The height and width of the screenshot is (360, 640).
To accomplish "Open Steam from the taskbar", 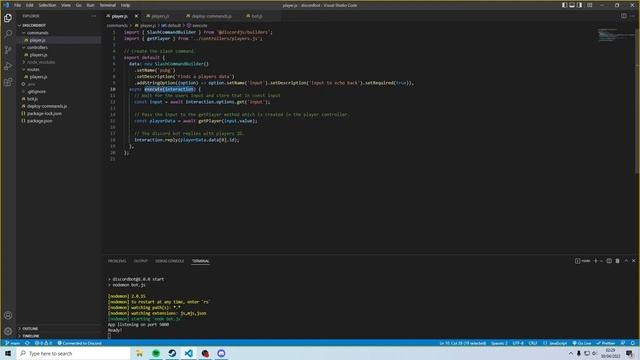I will coord(172,353).
